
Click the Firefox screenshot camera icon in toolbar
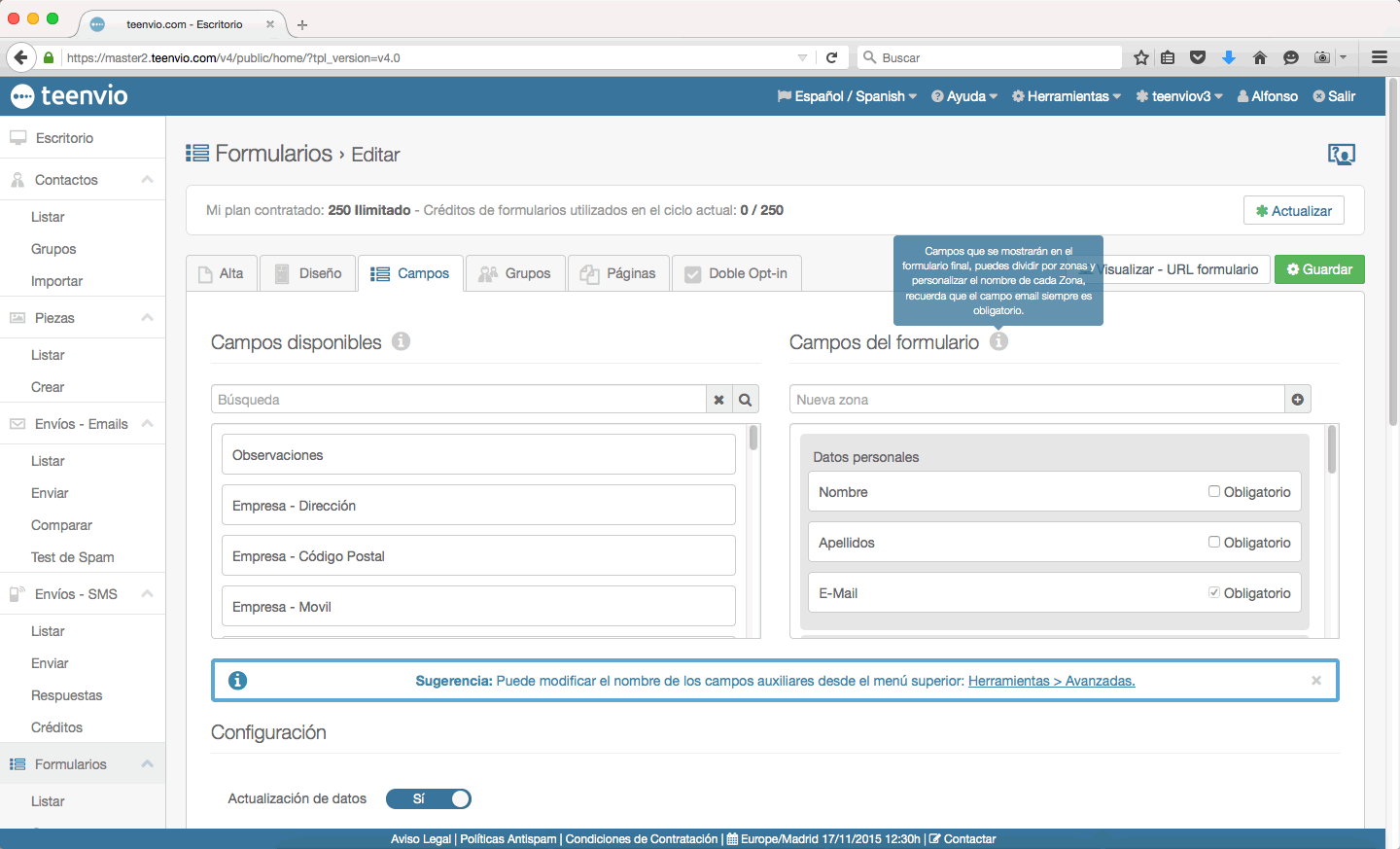pyautogui.click(x=1321, y=57)
